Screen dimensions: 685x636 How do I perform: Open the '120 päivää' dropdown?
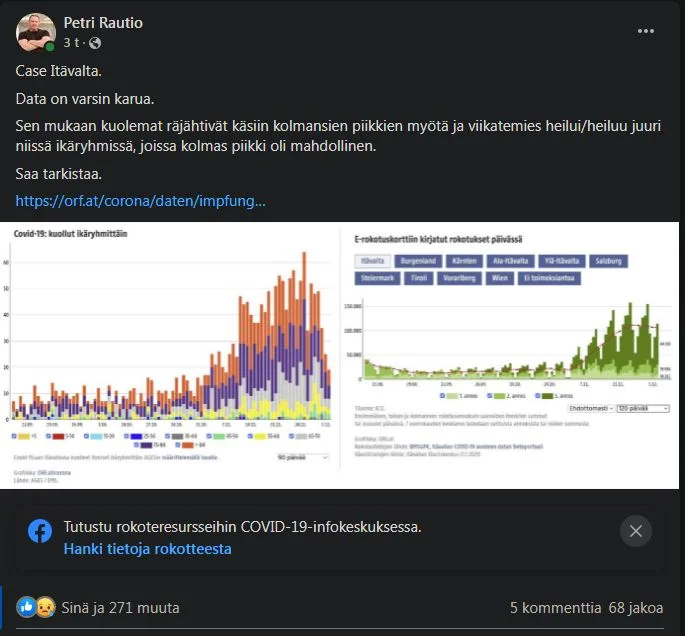643,408
